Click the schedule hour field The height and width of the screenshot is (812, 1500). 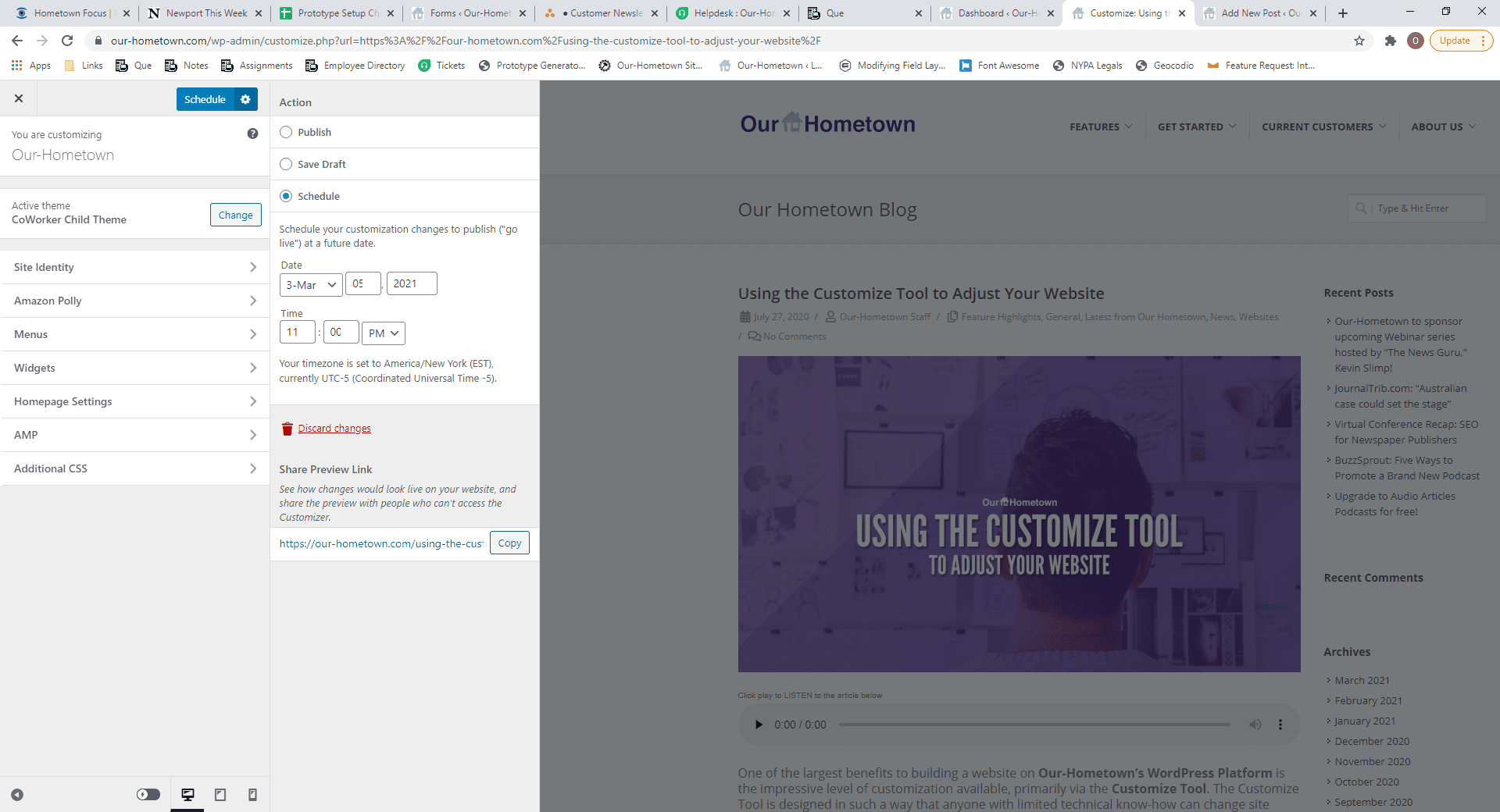click(298, 332)
